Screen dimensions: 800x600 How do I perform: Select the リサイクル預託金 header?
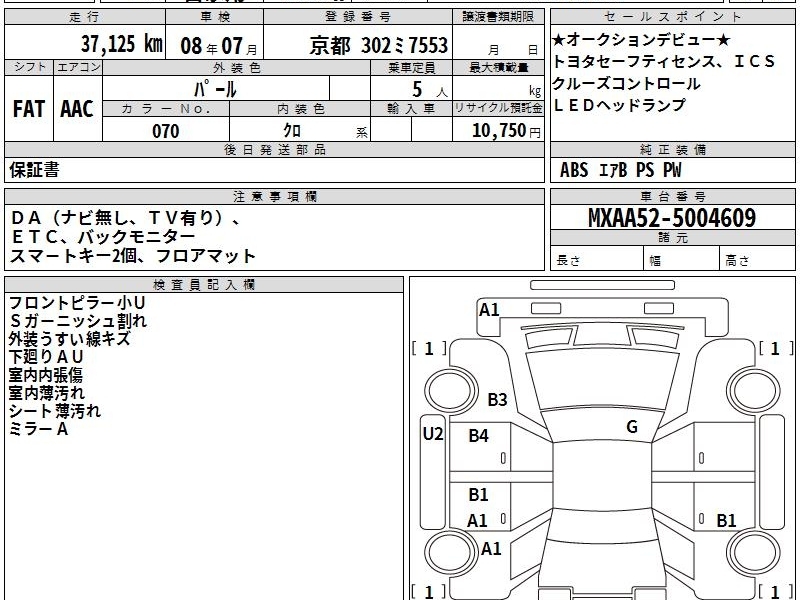click(x=498, y=108)
